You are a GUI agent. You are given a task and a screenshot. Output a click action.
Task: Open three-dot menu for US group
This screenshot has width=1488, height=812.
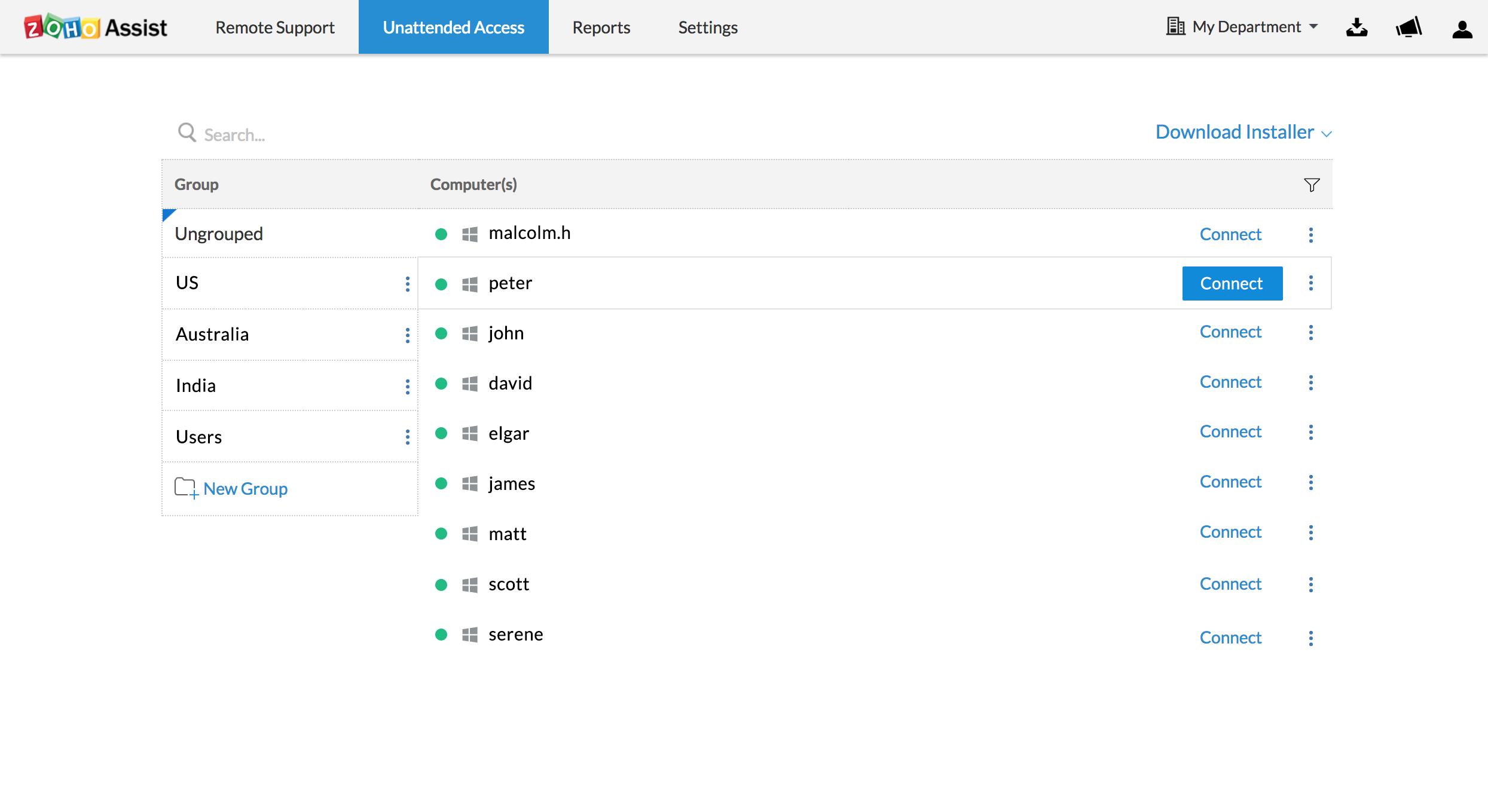click(408, 284)
